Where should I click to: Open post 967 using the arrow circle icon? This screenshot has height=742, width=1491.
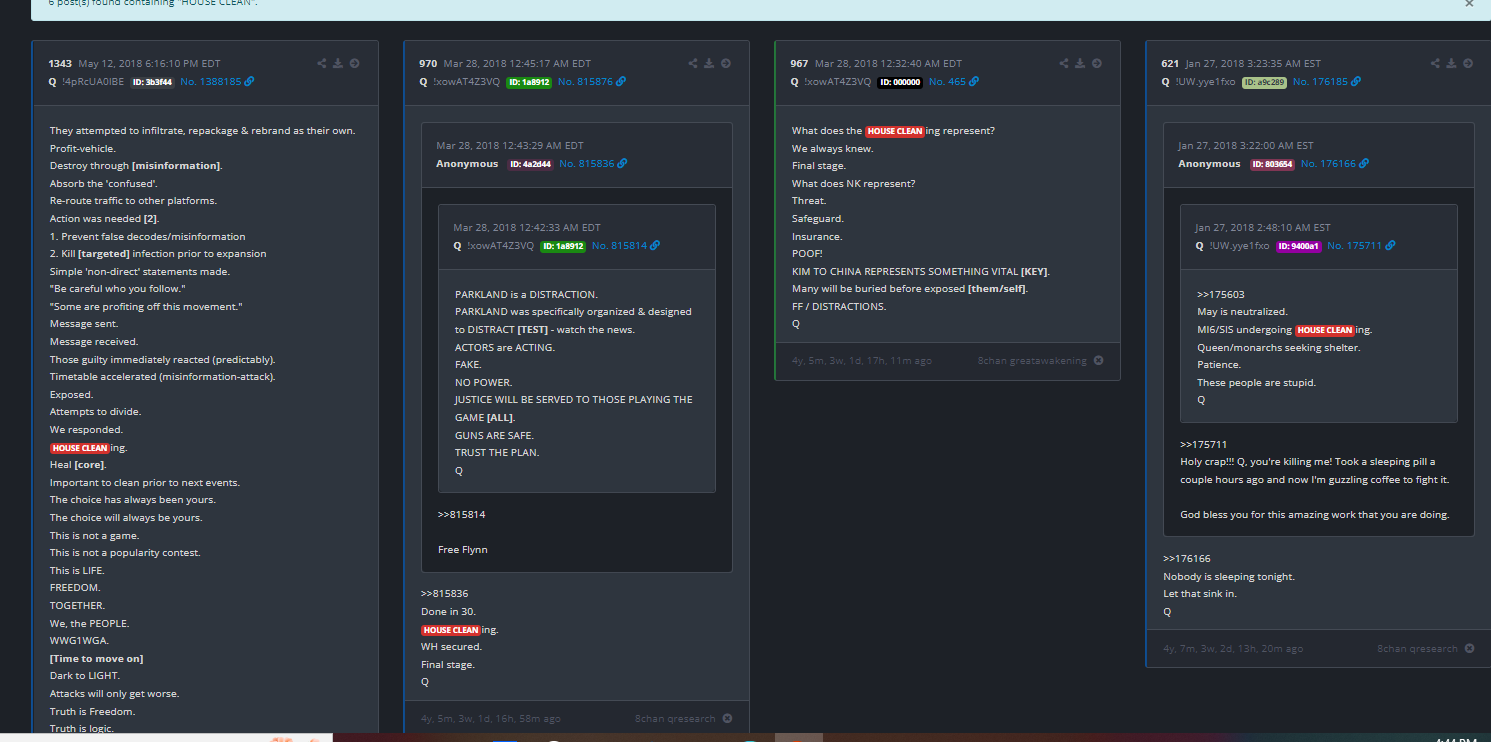pyautogui.click(x=1097, y=63)
